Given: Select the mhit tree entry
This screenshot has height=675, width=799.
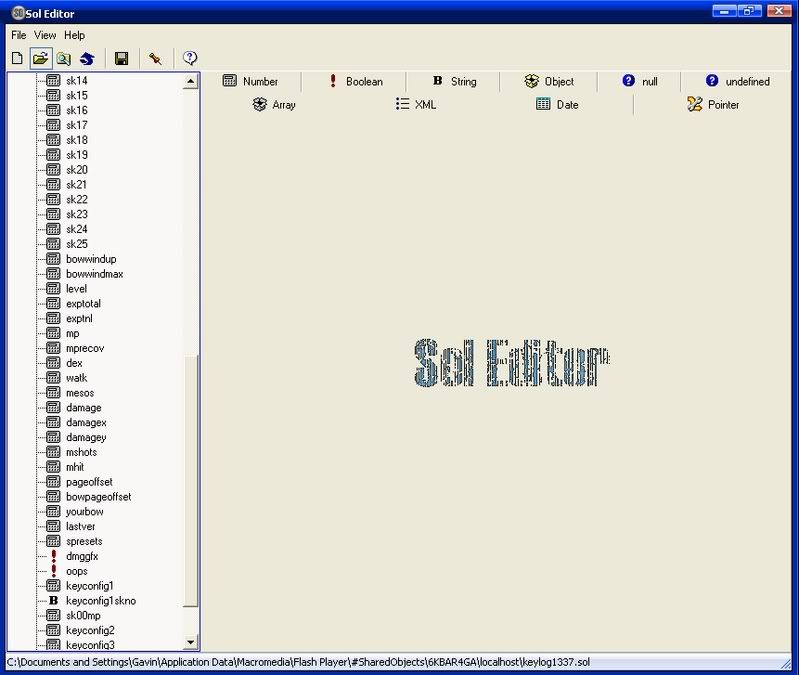Looking at the screenshot, I should pyautogui.click(x=75, y=467).
